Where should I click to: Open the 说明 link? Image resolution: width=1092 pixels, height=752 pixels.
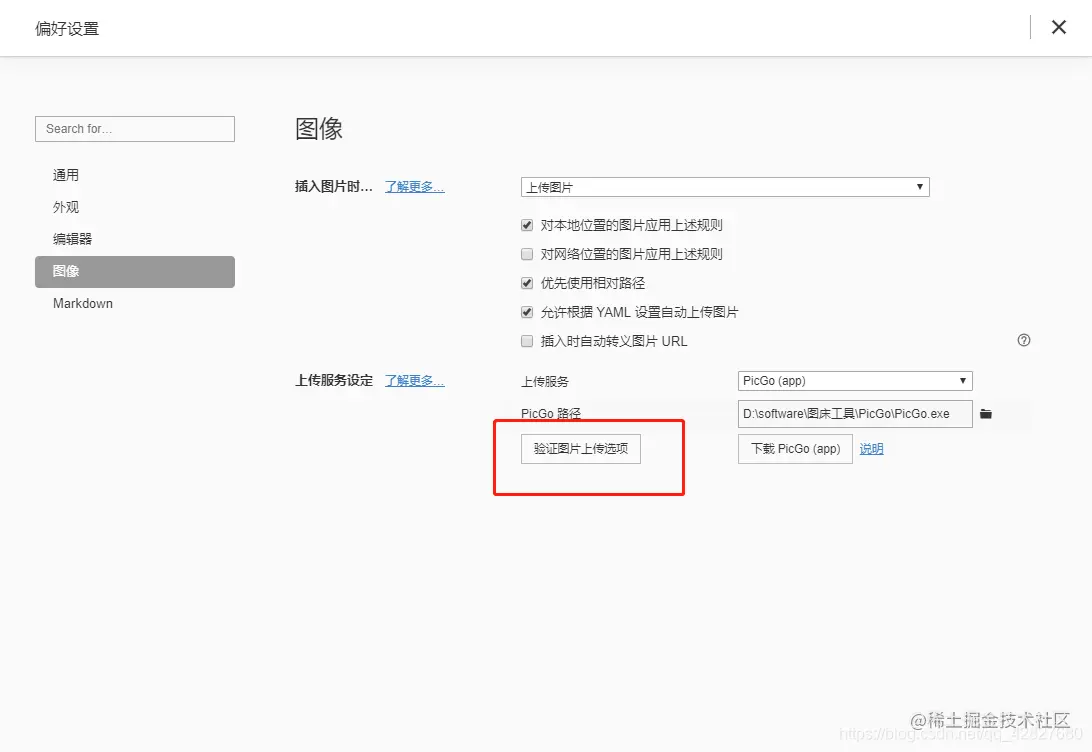pos(871,449)
